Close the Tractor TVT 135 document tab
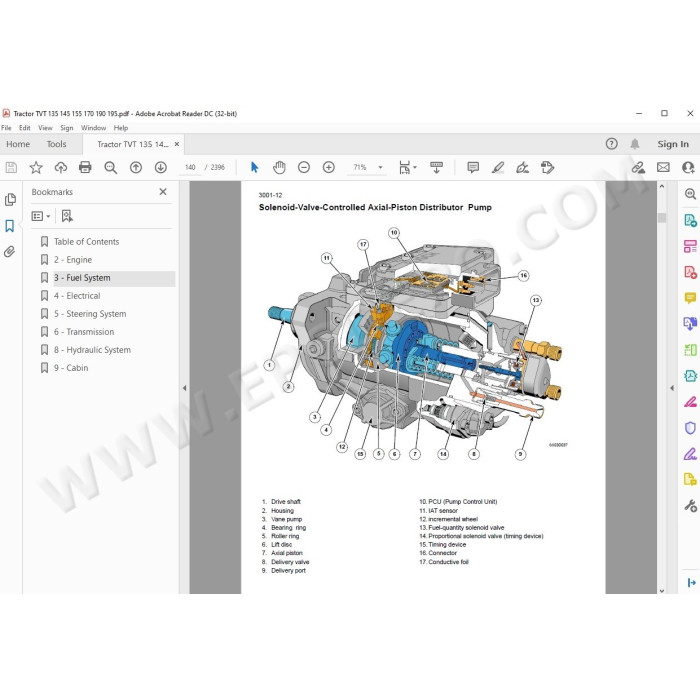Screen dimensions: 700x700 [177, 144]
